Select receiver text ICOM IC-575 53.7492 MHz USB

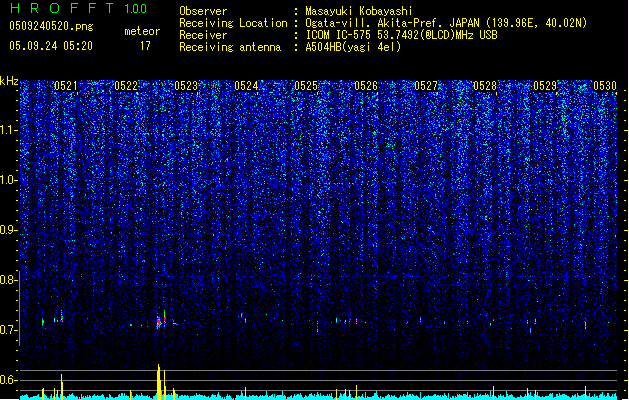pyautogui.click(x=401, y=35)
